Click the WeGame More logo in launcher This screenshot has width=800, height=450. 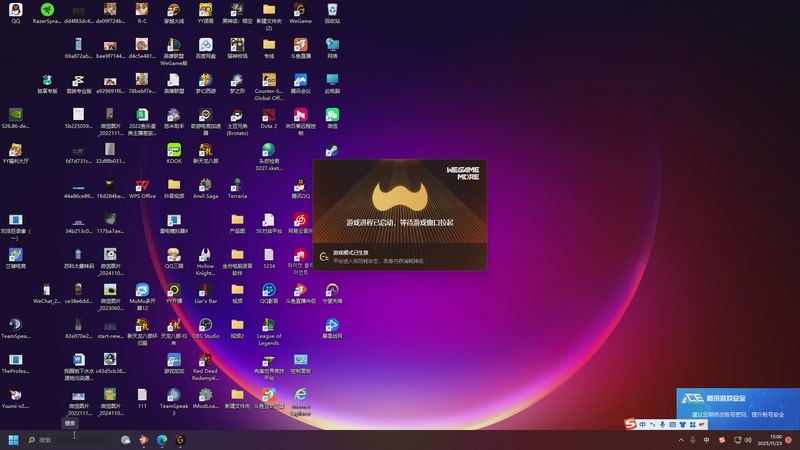[x=463, y=173]
